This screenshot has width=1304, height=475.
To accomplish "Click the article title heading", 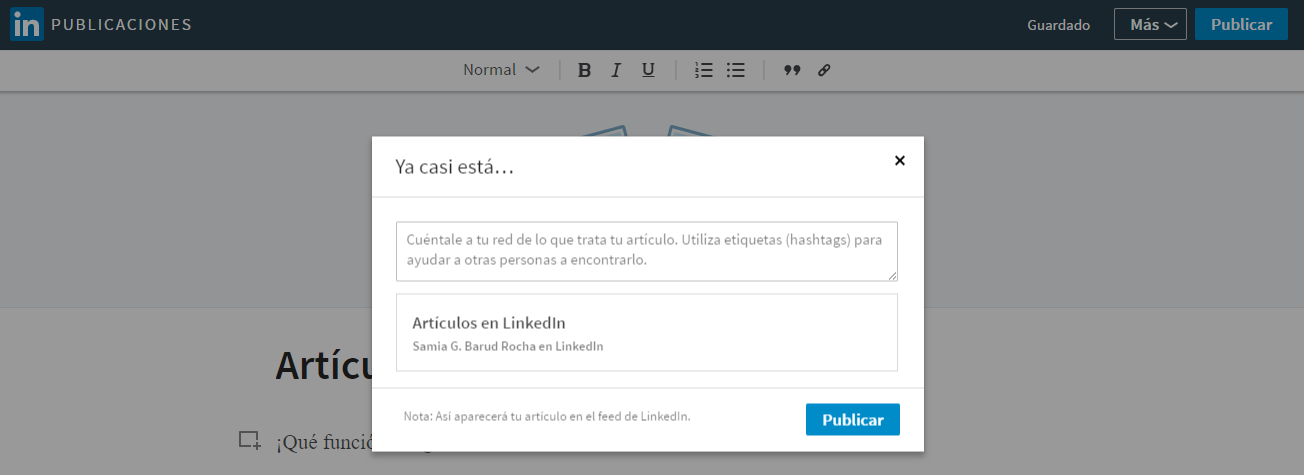I will pos(322,366).
